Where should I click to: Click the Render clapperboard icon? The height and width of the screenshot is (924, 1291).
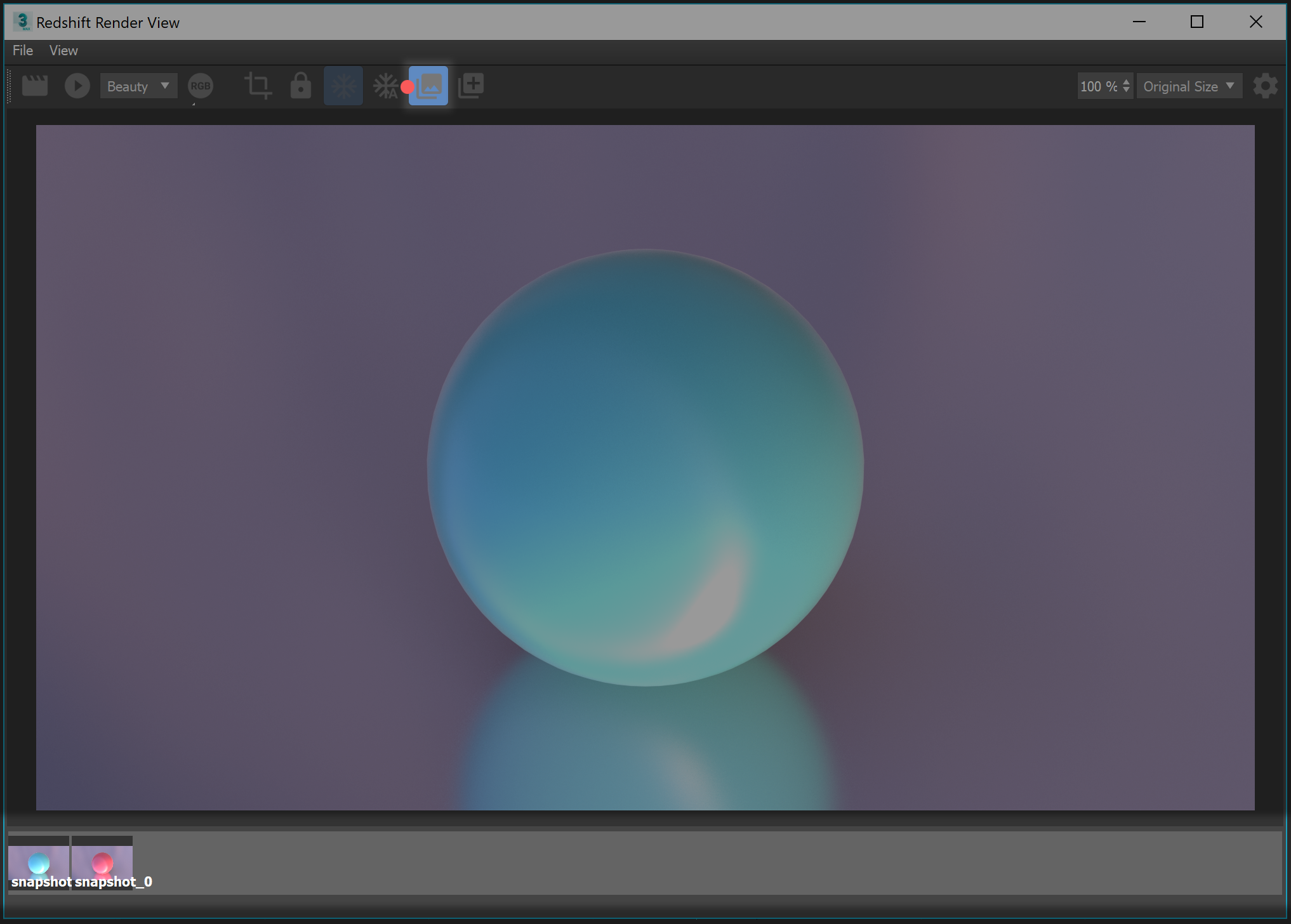(x=35, y=86)
